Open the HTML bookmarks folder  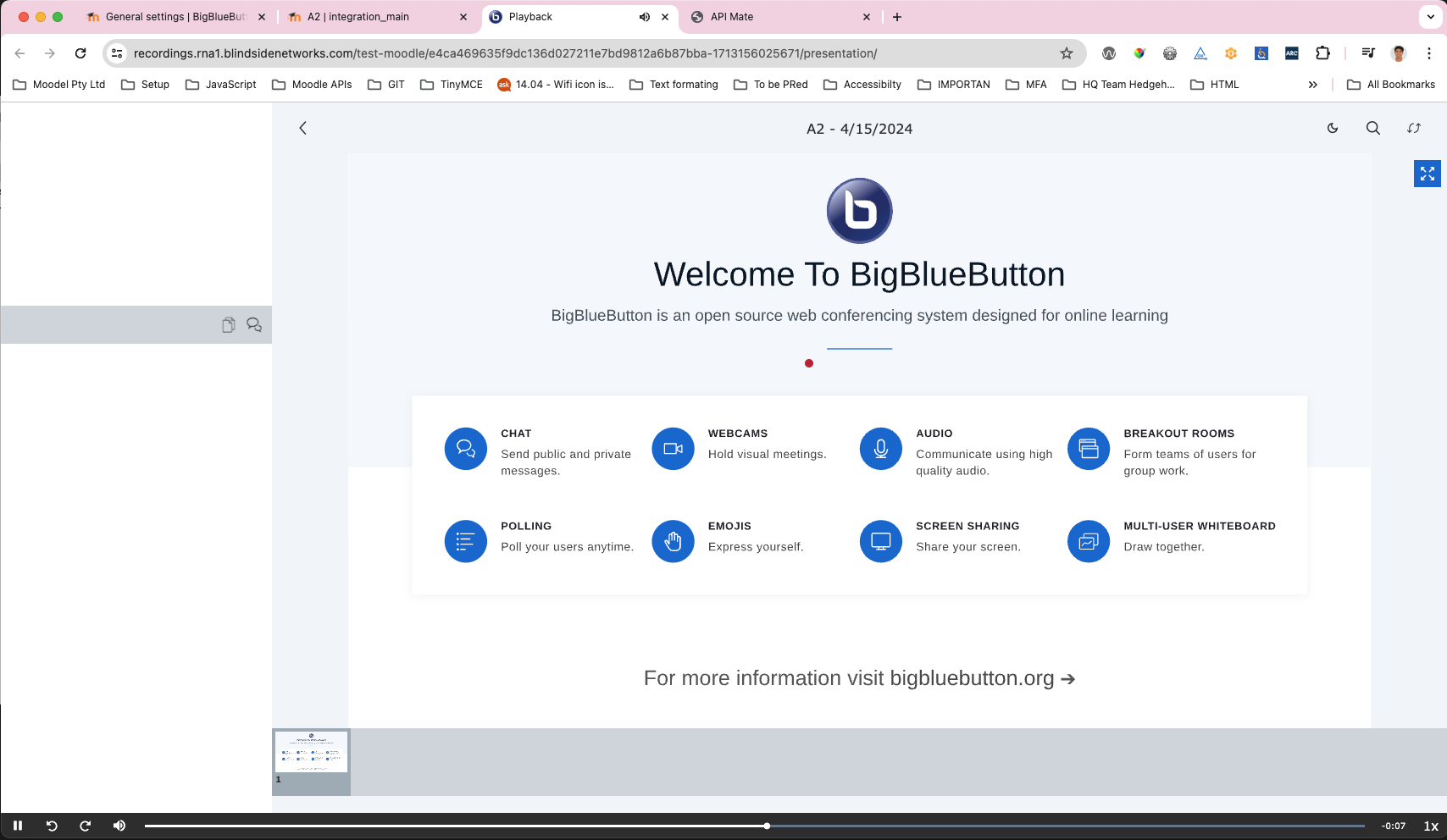point(1215,85)
